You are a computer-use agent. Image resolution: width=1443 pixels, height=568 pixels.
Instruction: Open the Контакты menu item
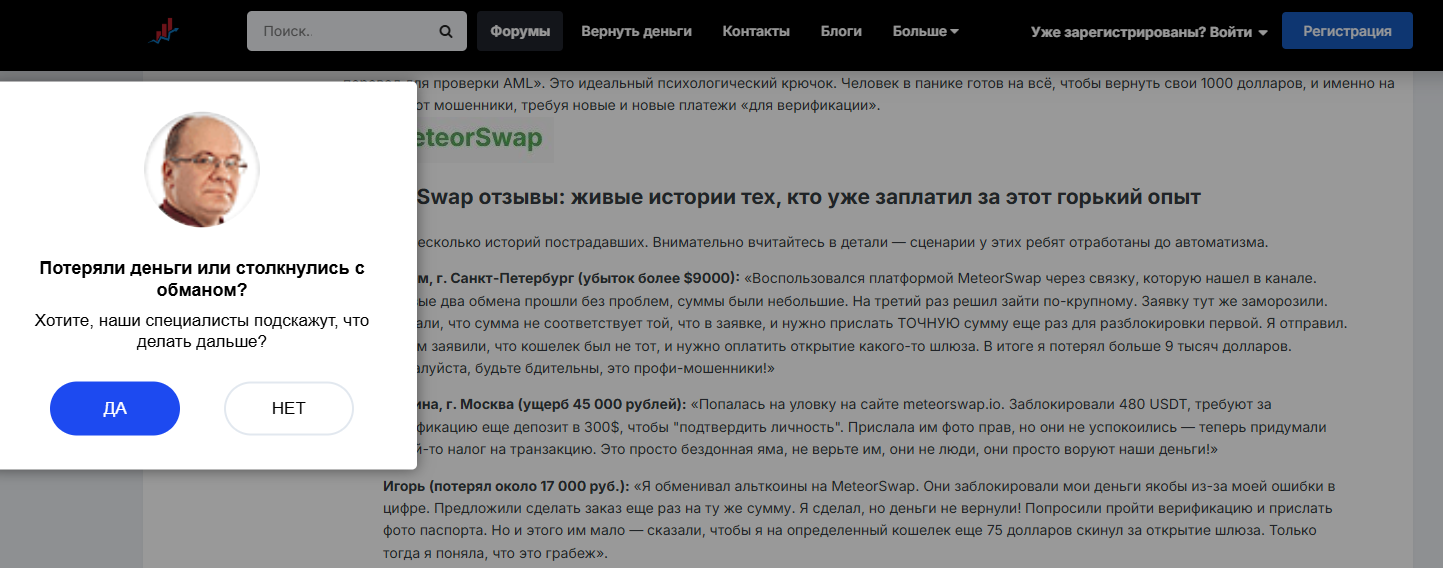click(x=756, y=31)
